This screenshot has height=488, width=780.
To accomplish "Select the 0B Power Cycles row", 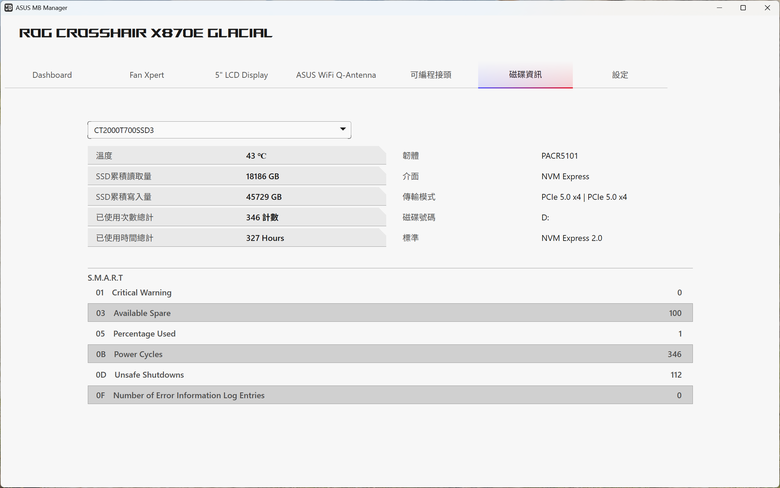I will (390, 354).
